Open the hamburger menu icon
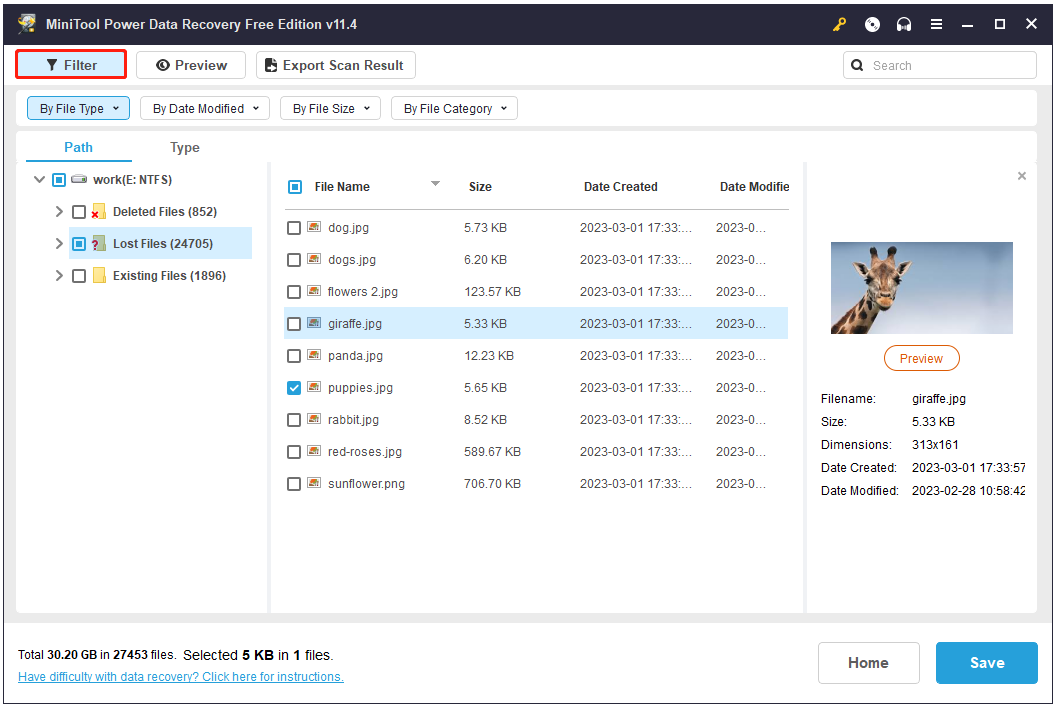The width and height of the screenshot is (1057, 708). [936, 24]
